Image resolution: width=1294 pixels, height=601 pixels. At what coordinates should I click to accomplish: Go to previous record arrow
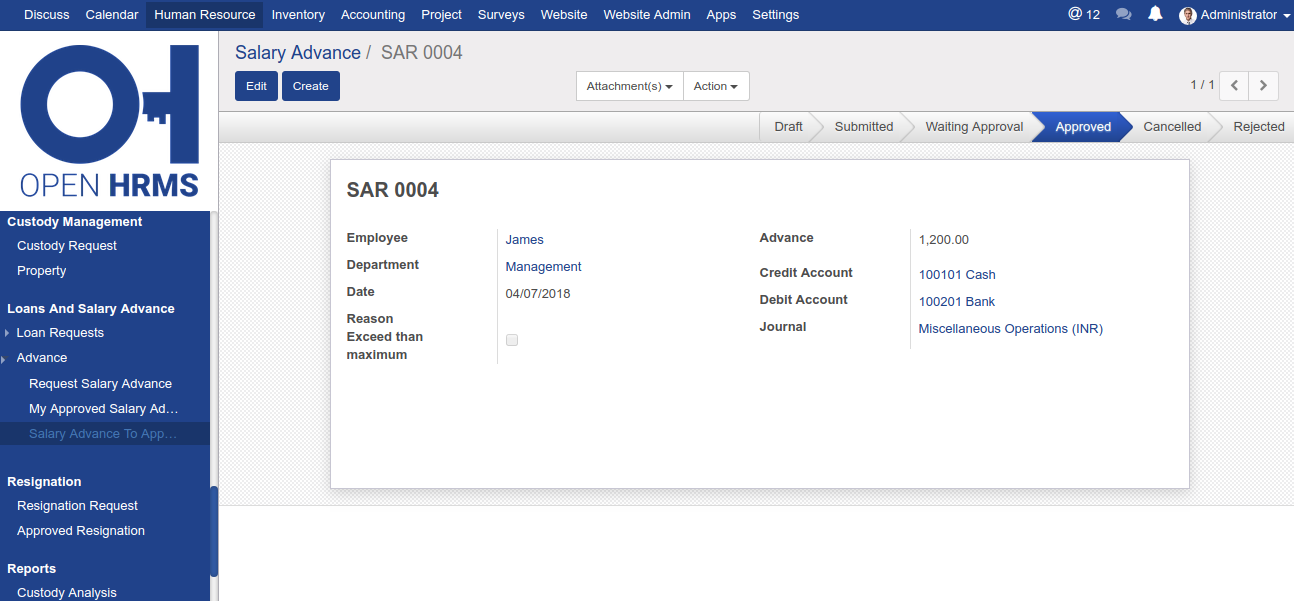pos(1234,86)
